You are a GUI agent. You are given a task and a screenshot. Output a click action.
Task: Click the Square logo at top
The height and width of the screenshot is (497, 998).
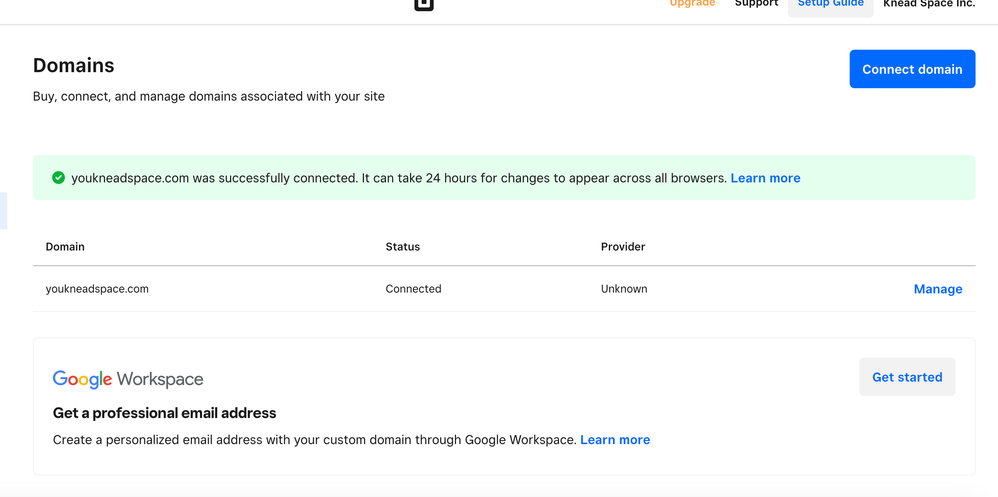(x=424, y=5)
